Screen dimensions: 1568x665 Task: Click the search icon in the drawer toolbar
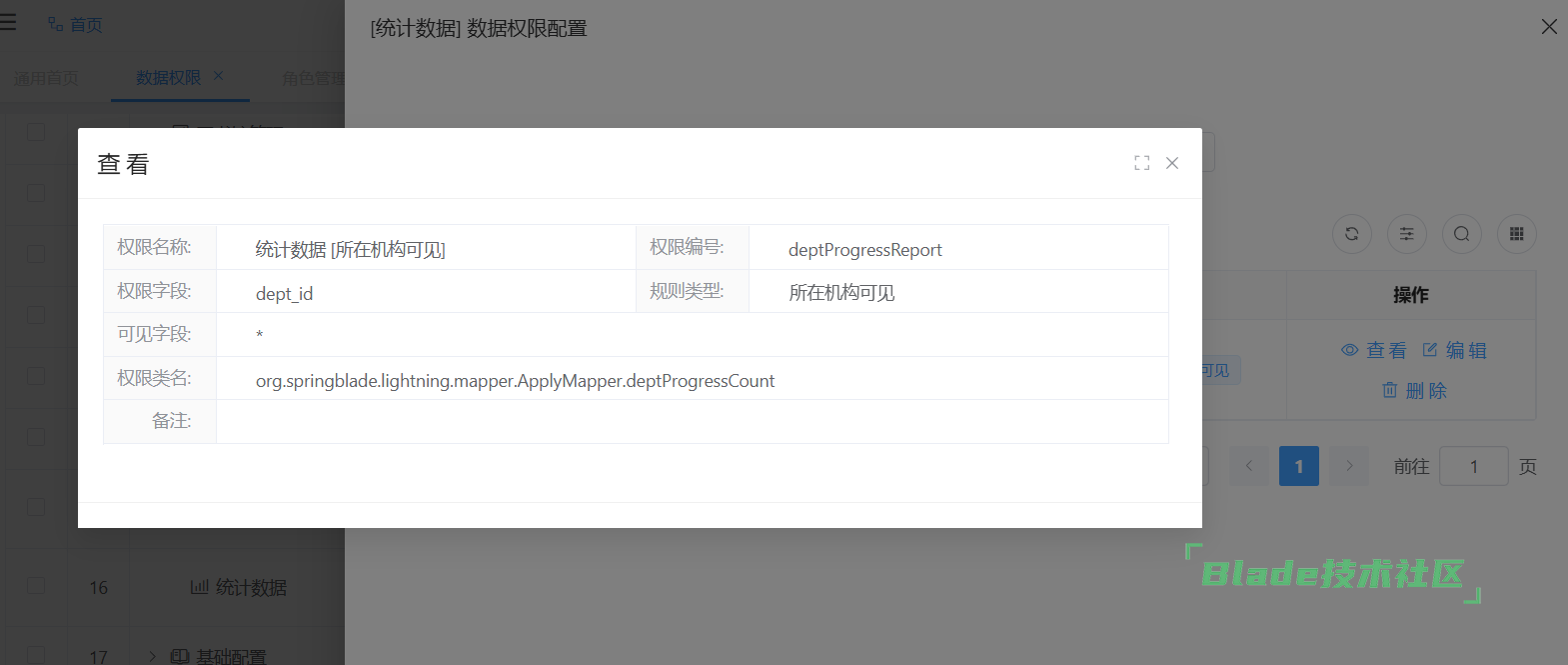point(1462,234)
